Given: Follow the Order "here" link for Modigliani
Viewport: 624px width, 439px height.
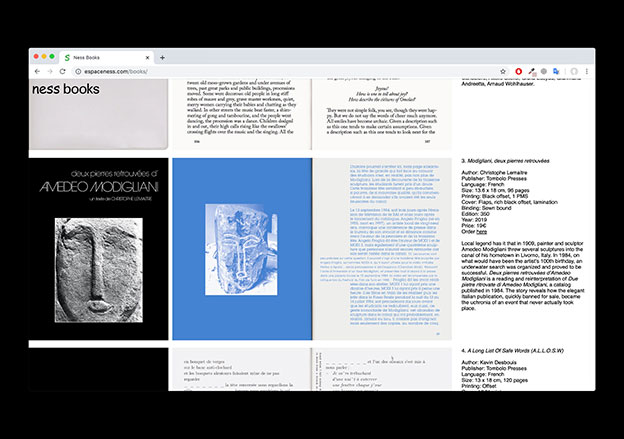Looking at the screenshot, I should click(481, 232).
